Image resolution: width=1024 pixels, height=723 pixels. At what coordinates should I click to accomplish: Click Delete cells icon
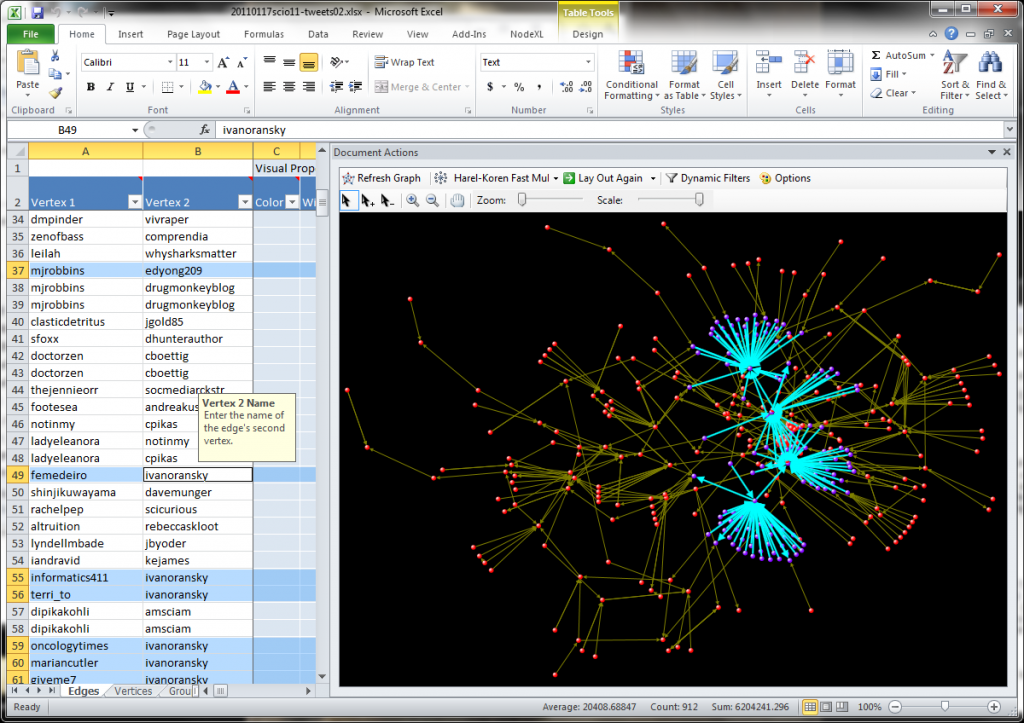pos(805,63)
